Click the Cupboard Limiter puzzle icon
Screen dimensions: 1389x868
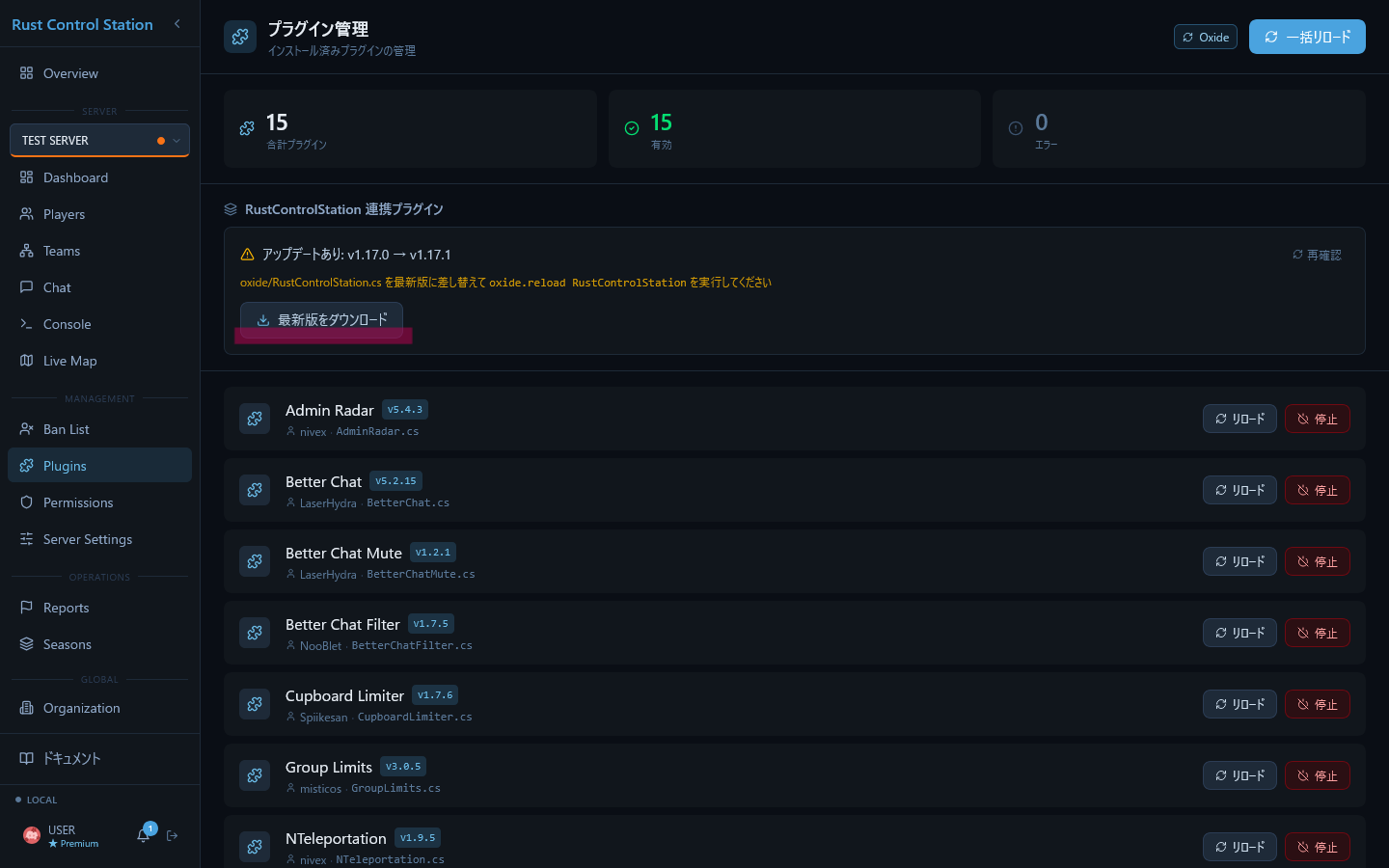(255, 704)
